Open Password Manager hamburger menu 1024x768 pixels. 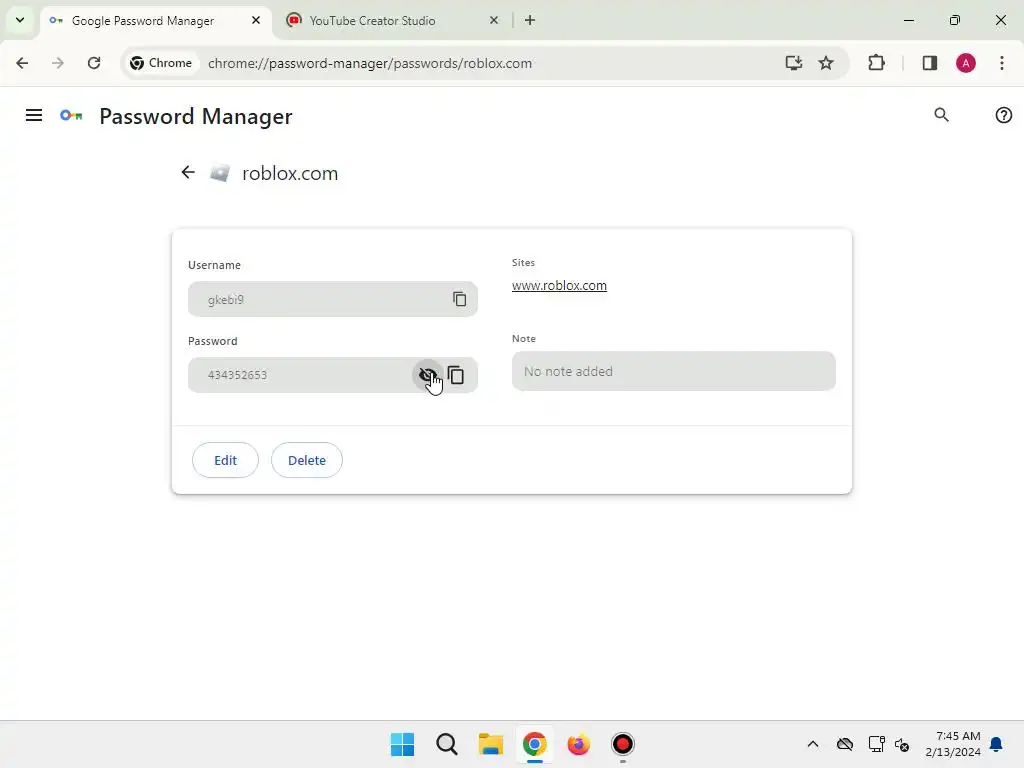point(34,116)
